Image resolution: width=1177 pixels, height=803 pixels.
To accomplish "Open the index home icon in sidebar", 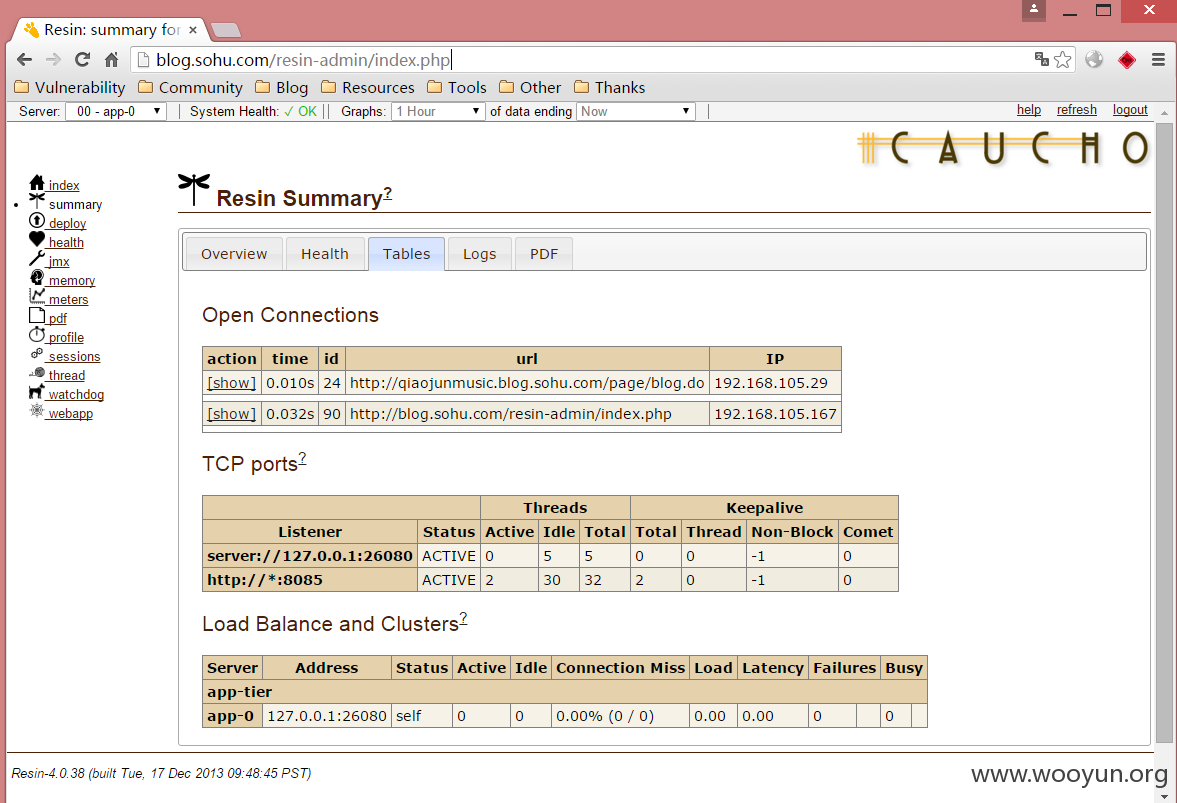I will tap(37, 182).
